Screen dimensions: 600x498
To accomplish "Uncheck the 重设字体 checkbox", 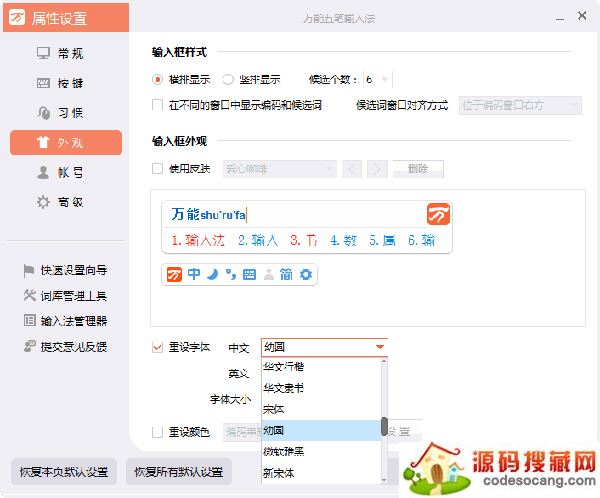I will 157,347.
